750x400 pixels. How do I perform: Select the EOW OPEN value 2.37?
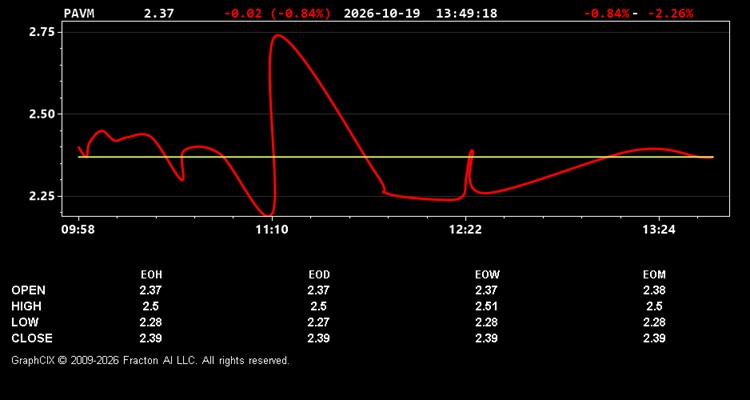tap(486, 290)
